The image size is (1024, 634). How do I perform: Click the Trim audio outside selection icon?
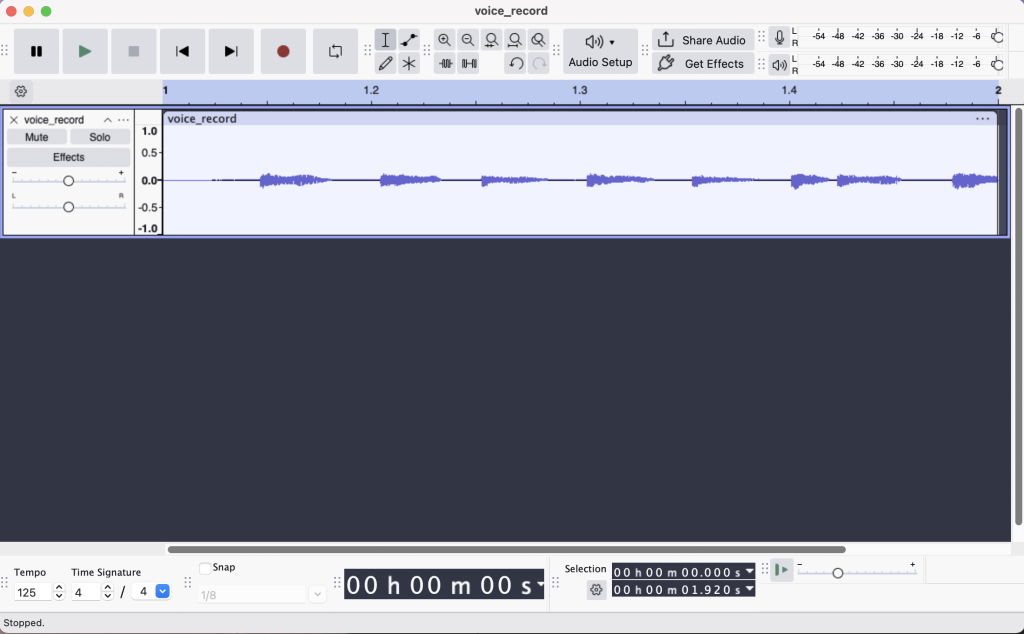[445, 64]
